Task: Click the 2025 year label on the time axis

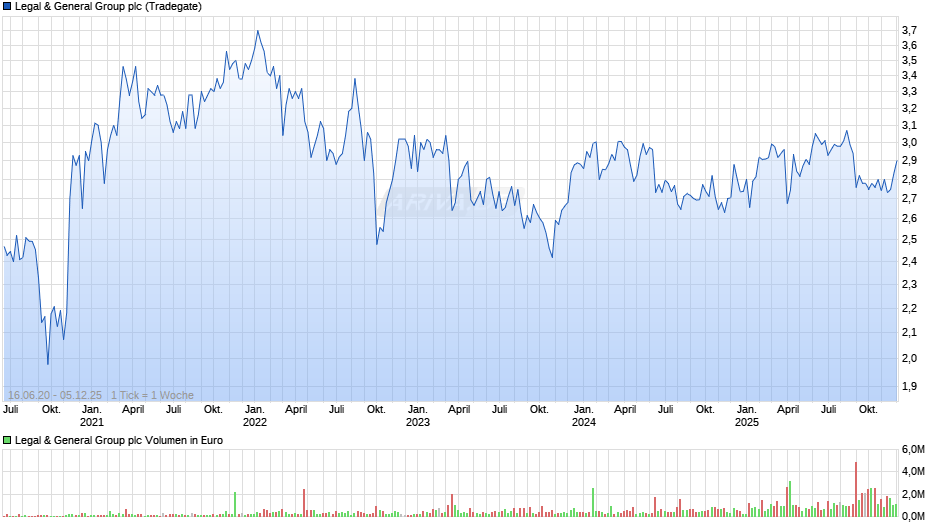Action: 747,422
